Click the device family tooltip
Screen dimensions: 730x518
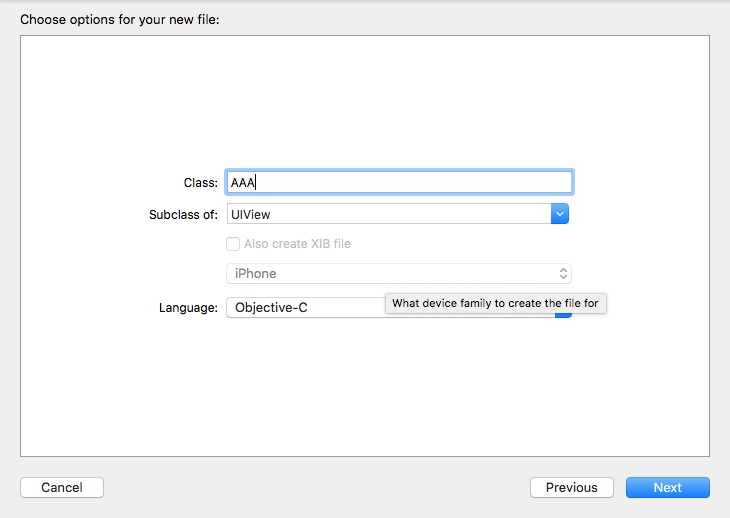coord(495,303)
